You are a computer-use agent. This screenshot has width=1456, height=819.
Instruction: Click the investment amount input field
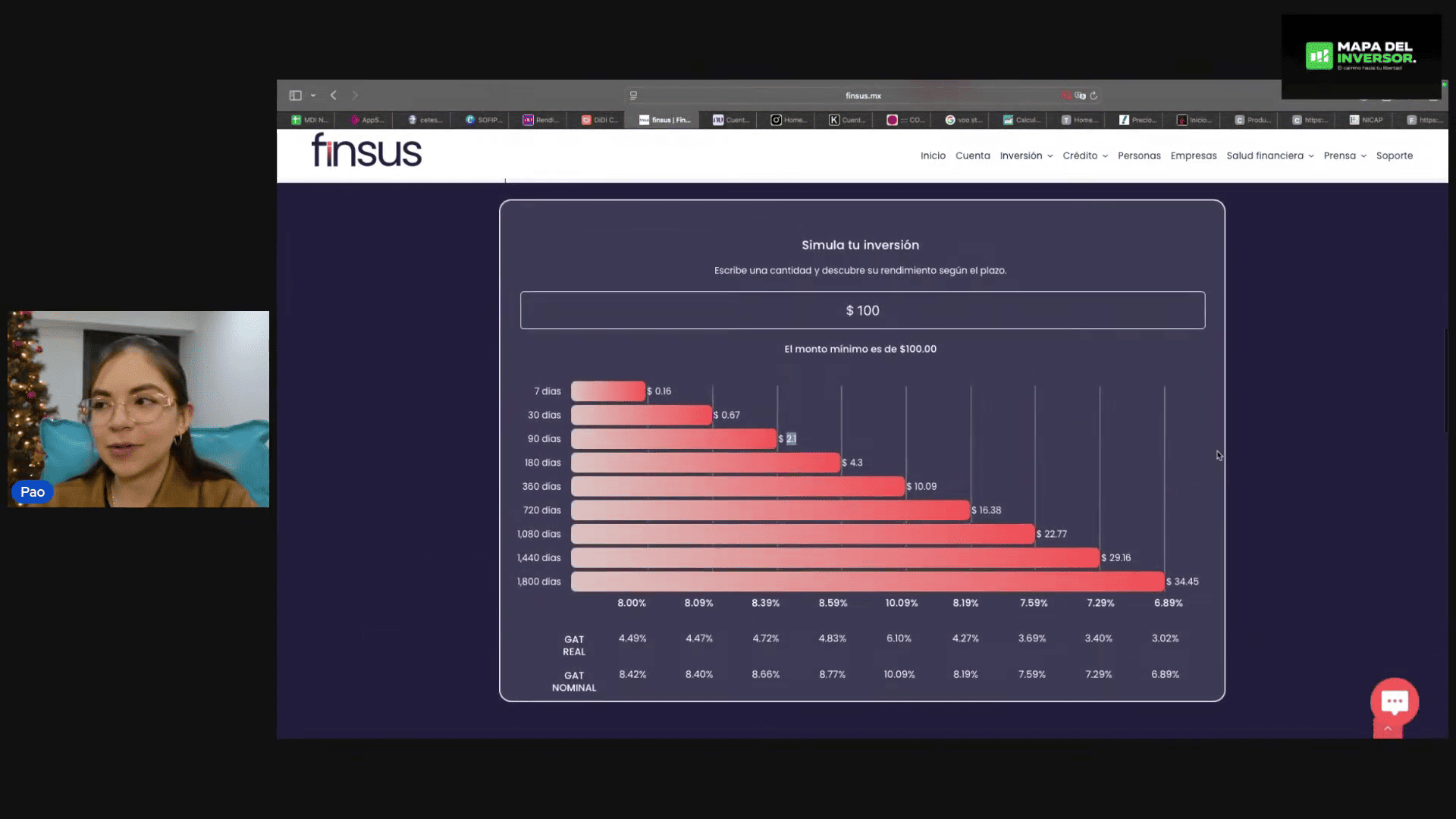point(862,311)
